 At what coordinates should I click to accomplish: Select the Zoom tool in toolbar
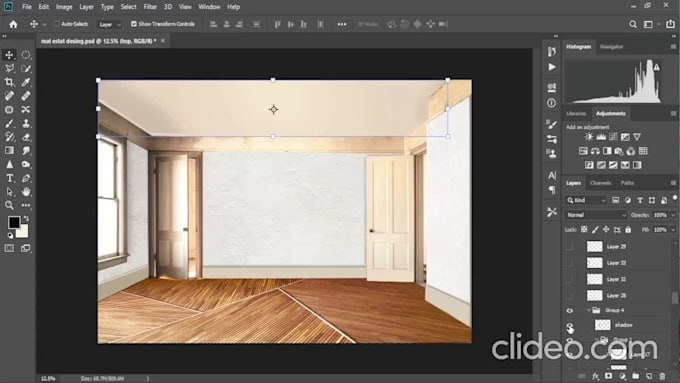9,205
